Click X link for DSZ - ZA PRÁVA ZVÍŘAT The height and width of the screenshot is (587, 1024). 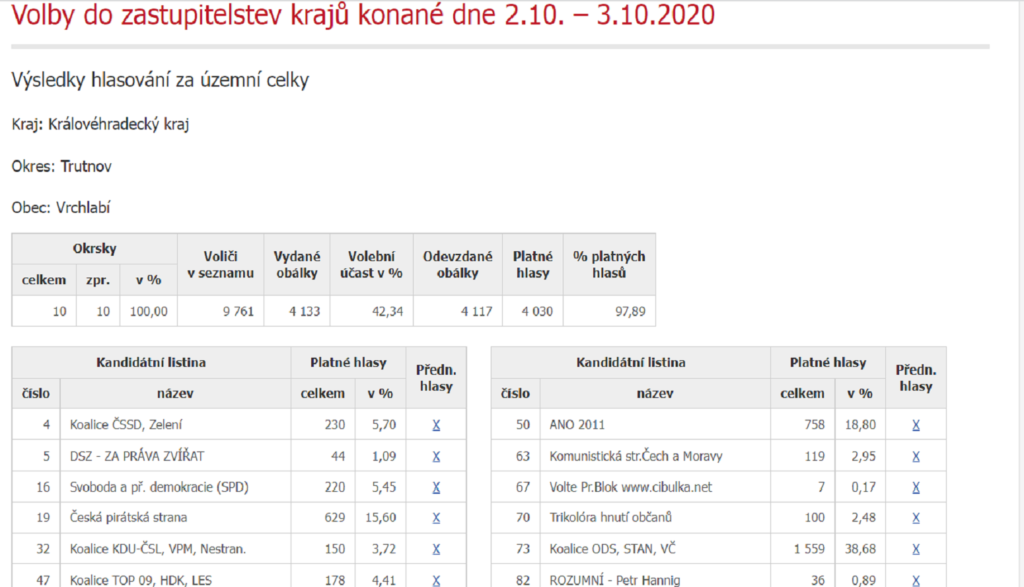436,456
